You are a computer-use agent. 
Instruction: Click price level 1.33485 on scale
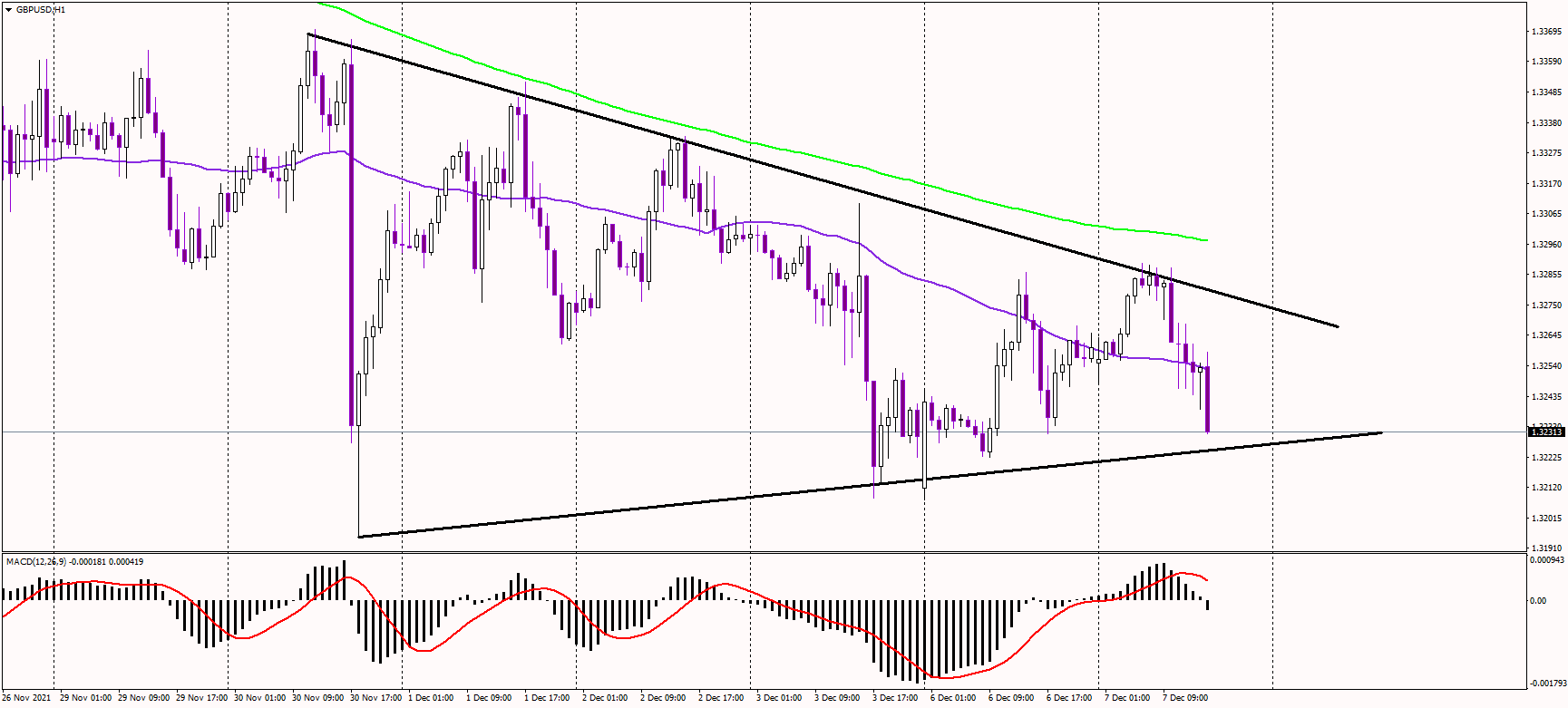coord(1546,92)
